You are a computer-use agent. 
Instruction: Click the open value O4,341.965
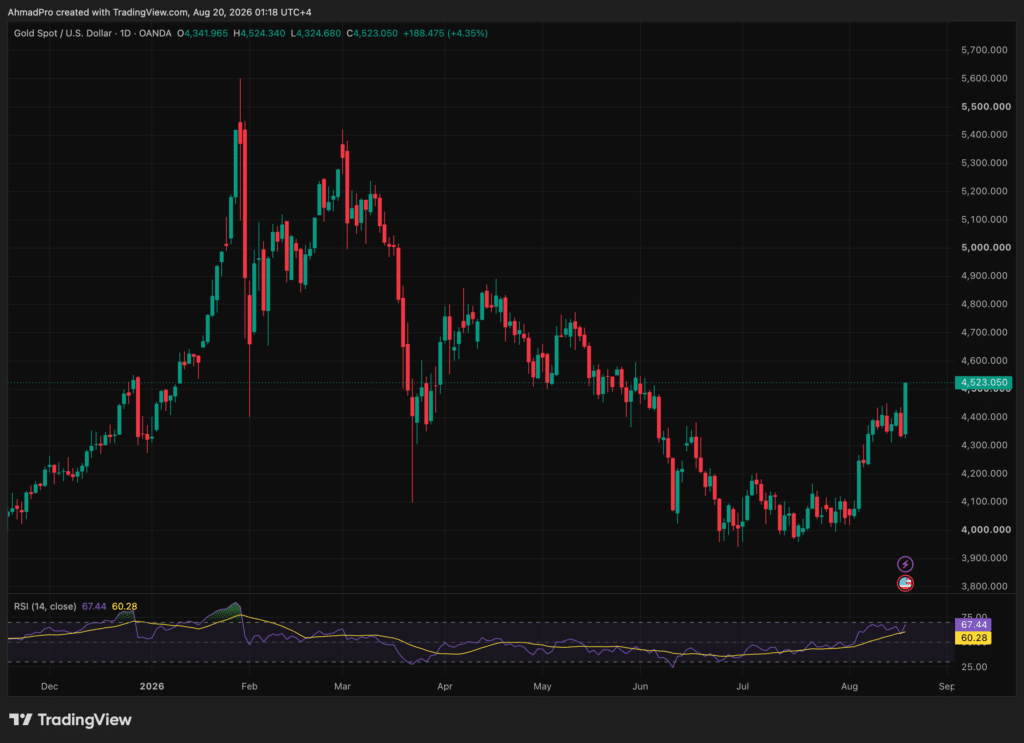202,33
